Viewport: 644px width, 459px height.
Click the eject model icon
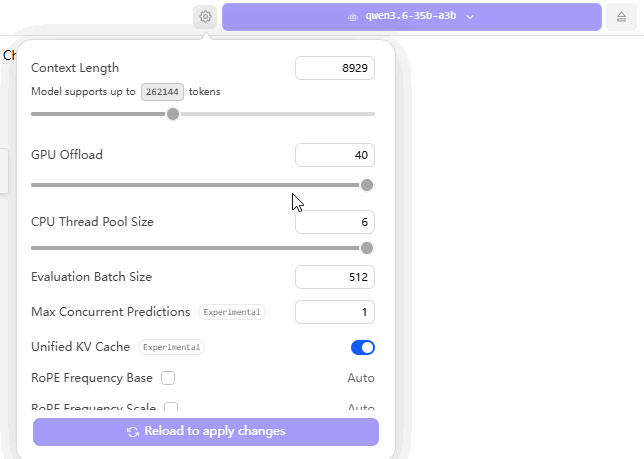pyautogui.click(x=621, y=17)
